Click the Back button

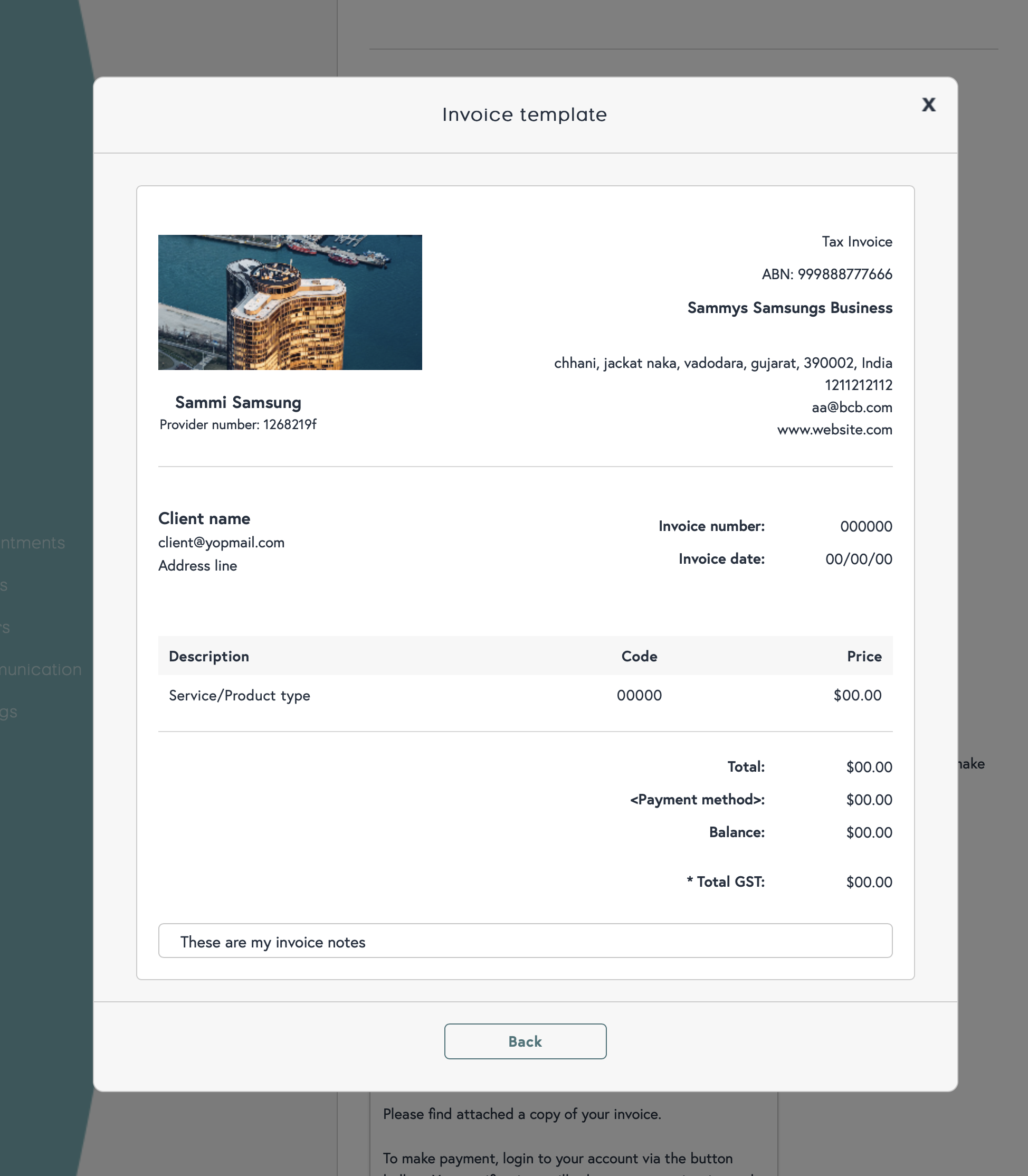525,1041
